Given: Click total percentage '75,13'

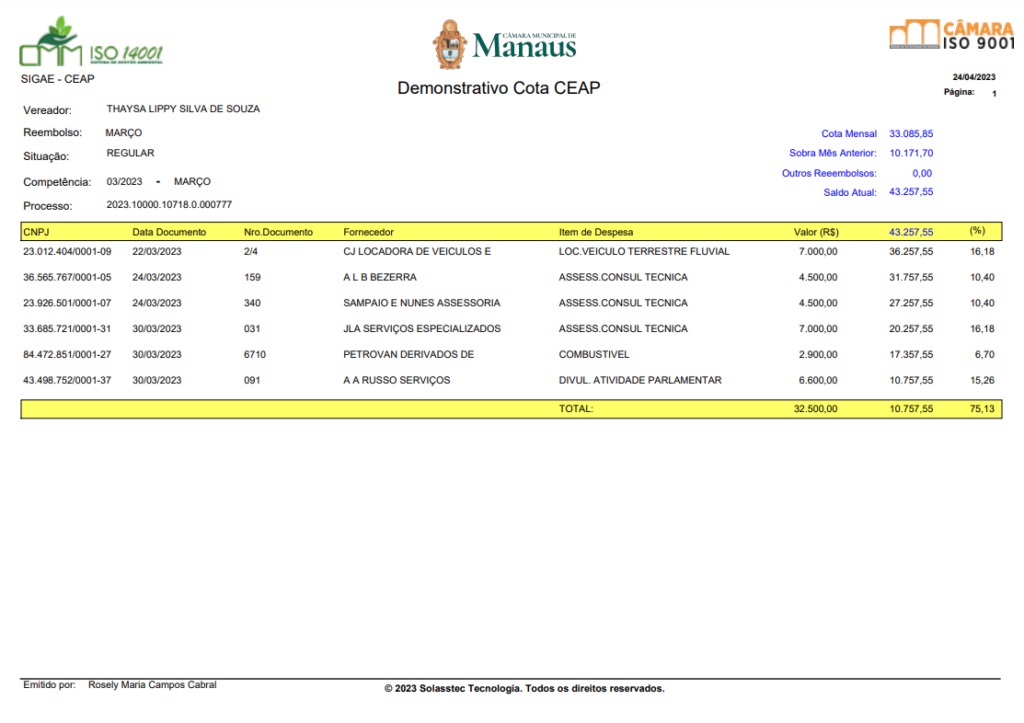Looking at the screenshot, I should (x=982, y=409).
